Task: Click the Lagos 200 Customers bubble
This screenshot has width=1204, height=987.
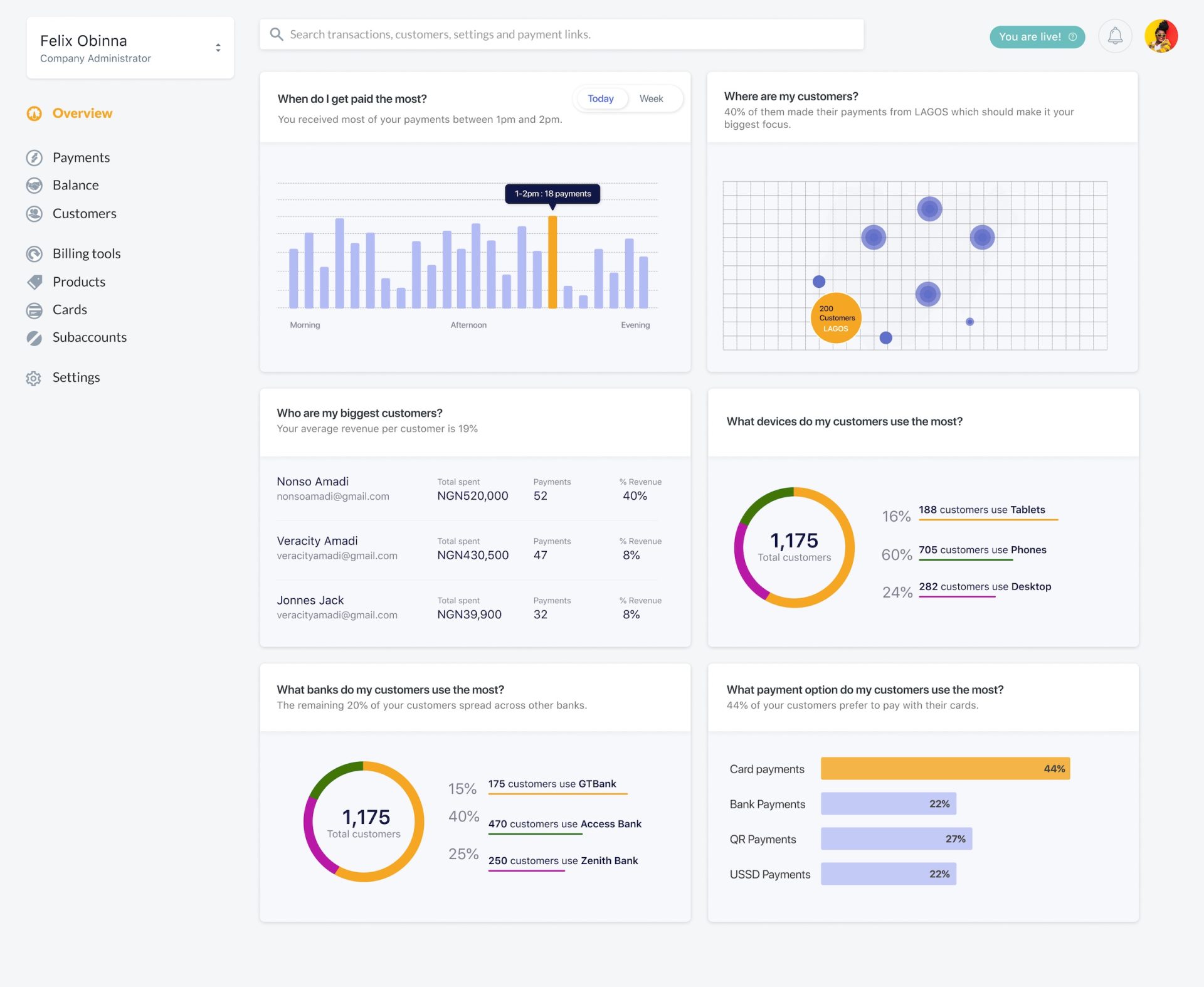Action: [836, 318]
